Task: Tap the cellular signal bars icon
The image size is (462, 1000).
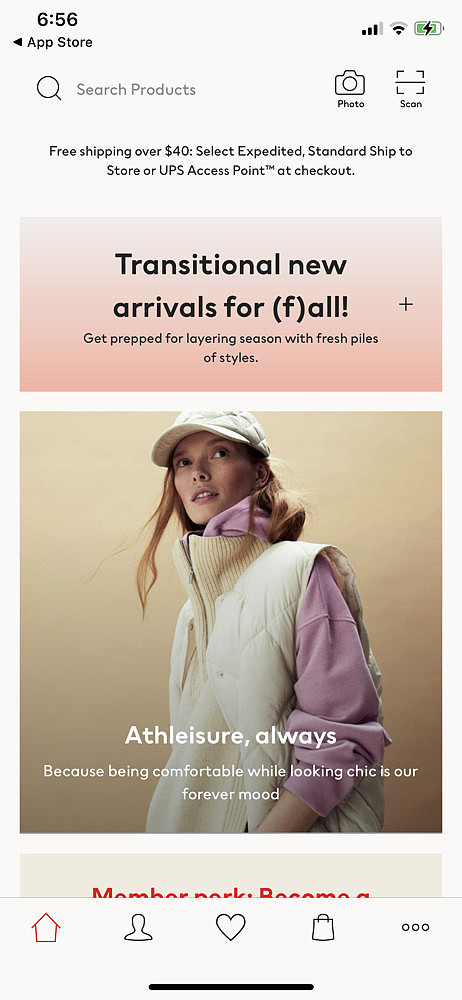Action: pyautogui.click(x=372, y=29)
